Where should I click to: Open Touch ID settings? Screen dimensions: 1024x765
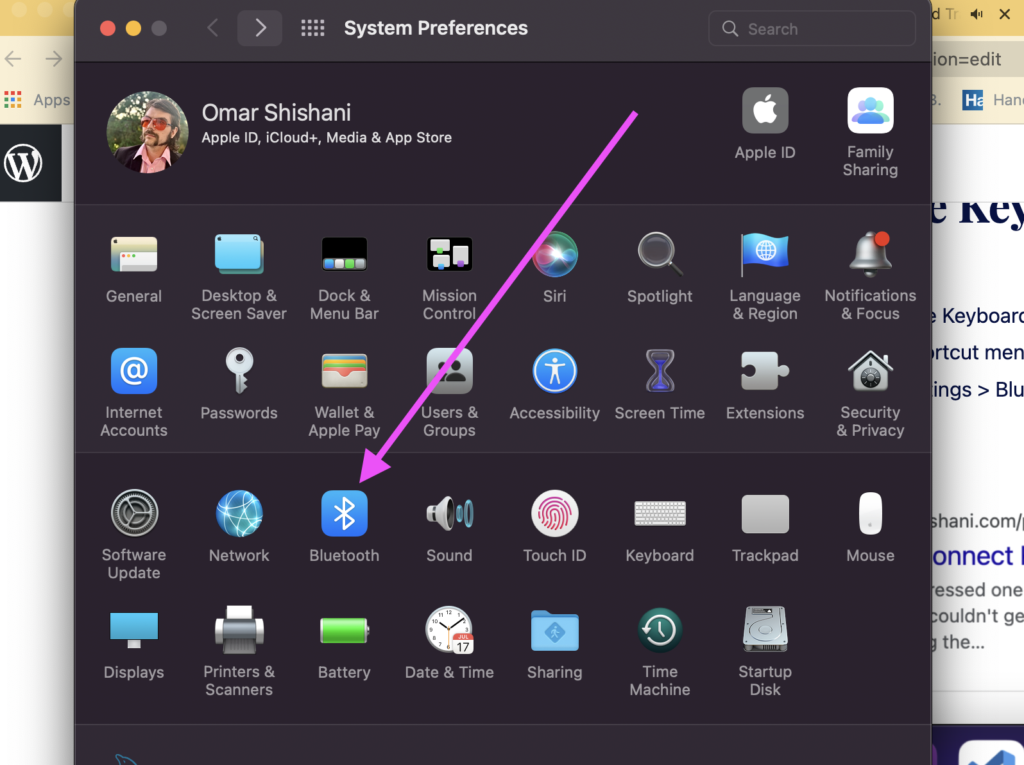click(x=554, y=513)
